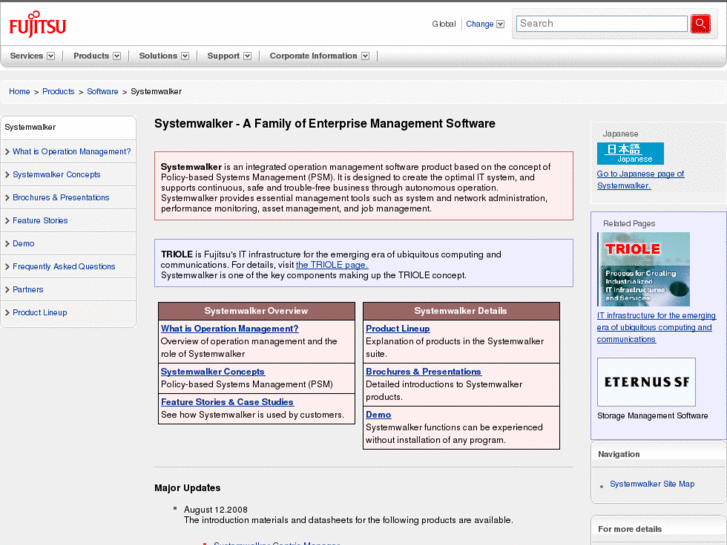Click the Navigation panel heading
The height and width of the screenshot is (545, 727).
[x=619, y=454]
